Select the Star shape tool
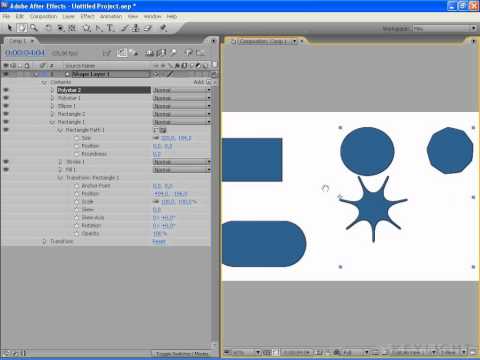The image size is (480, 360). (87, 28)
